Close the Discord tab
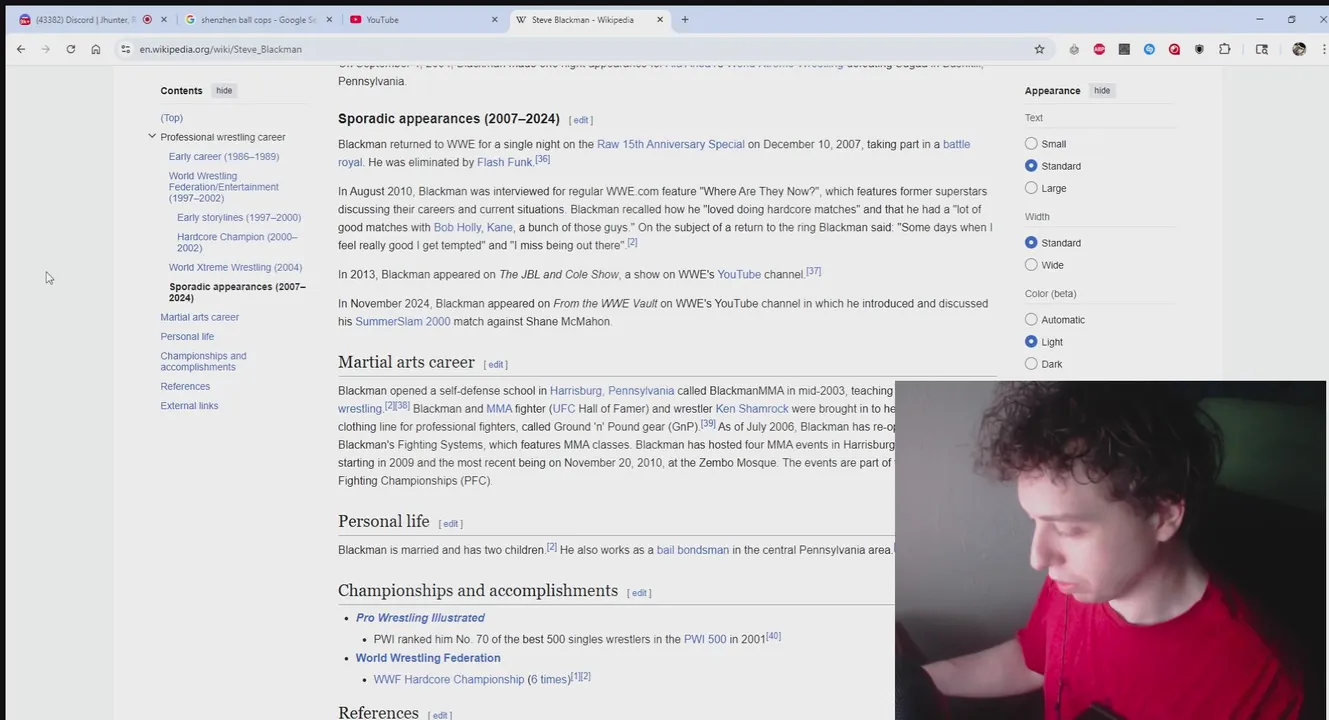1329x720 pixels. tap(164, 19)
